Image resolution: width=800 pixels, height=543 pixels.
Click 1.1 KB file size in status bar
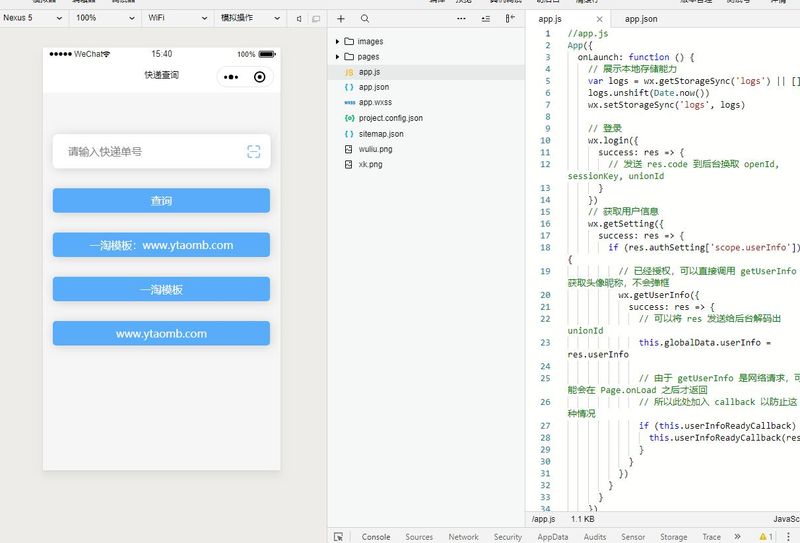583,519
